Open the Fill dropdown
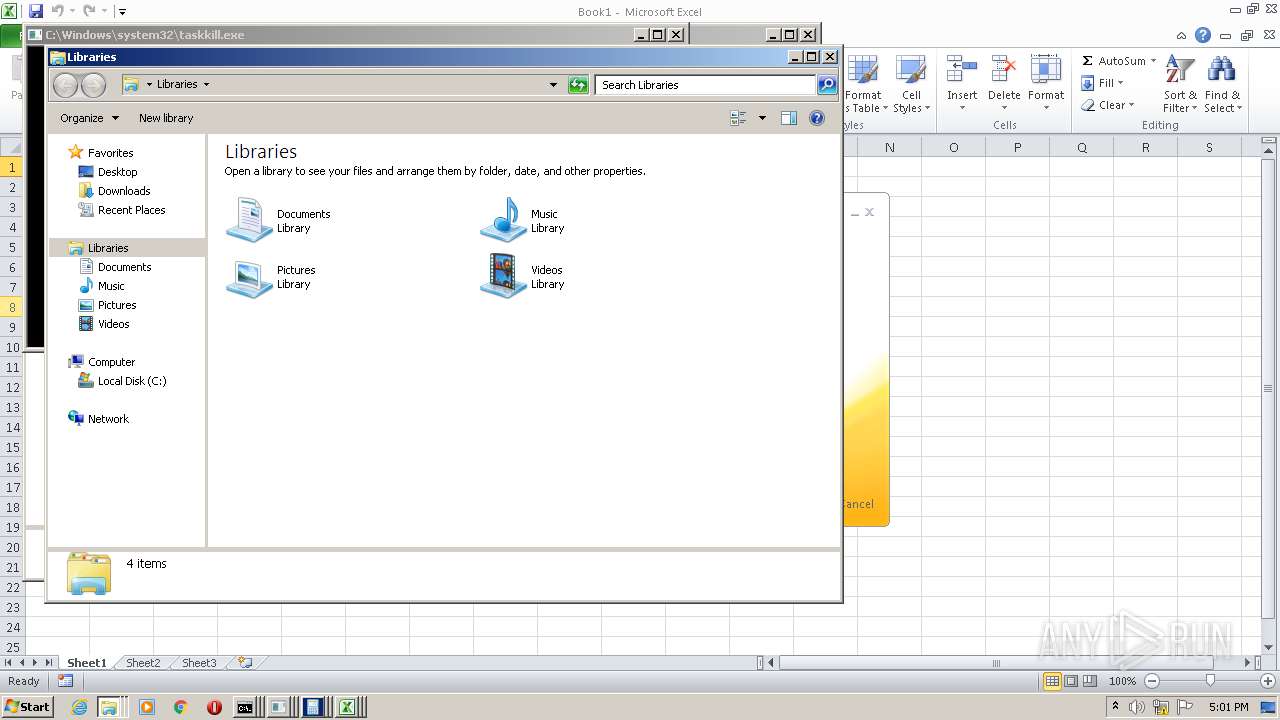The image size is (1280, 720). click(1102, 83)
